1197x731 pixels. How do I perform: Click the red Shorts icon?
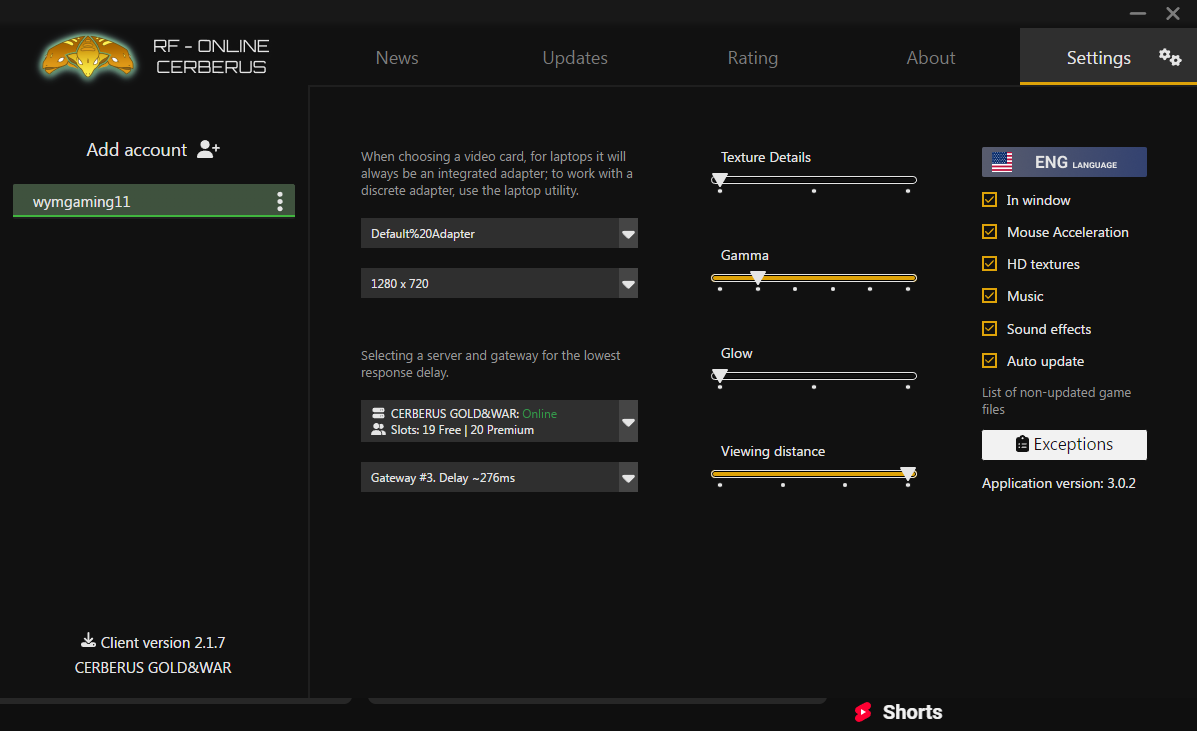click(863, 712)
